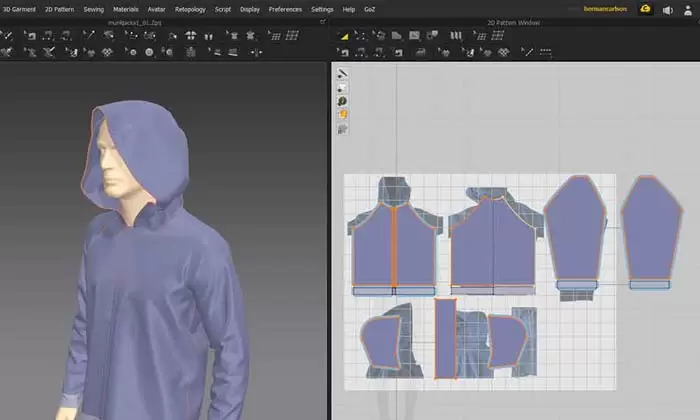Open the user profile icon
The height and width of the screenshot is (420, 700).
pos(689,10)
